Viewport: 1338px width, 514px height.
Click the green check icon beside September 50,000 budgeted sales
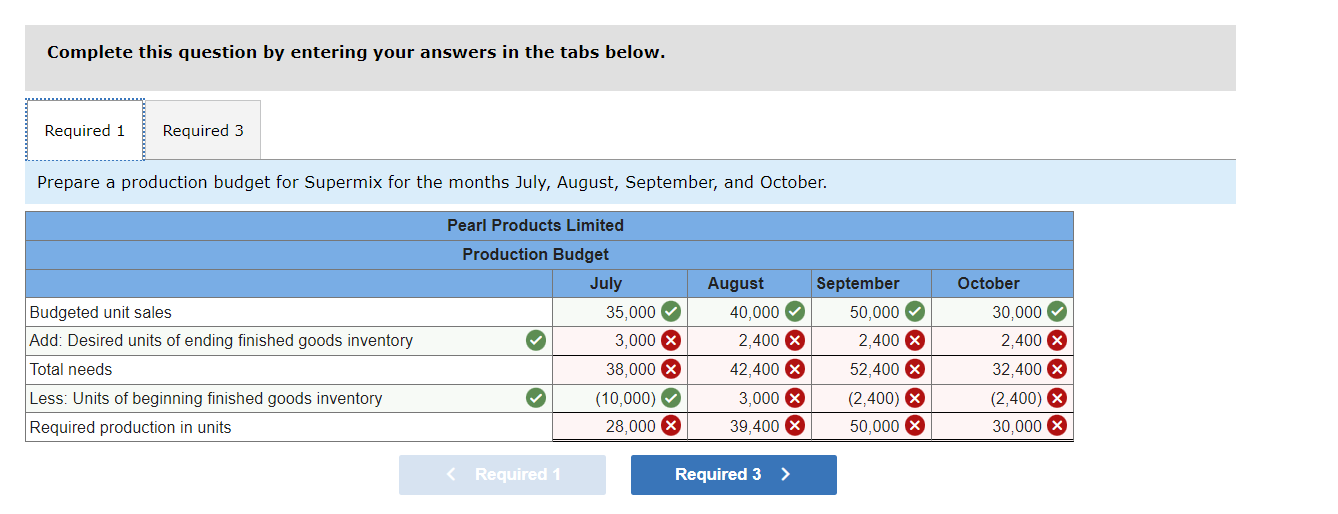(915, 312)
